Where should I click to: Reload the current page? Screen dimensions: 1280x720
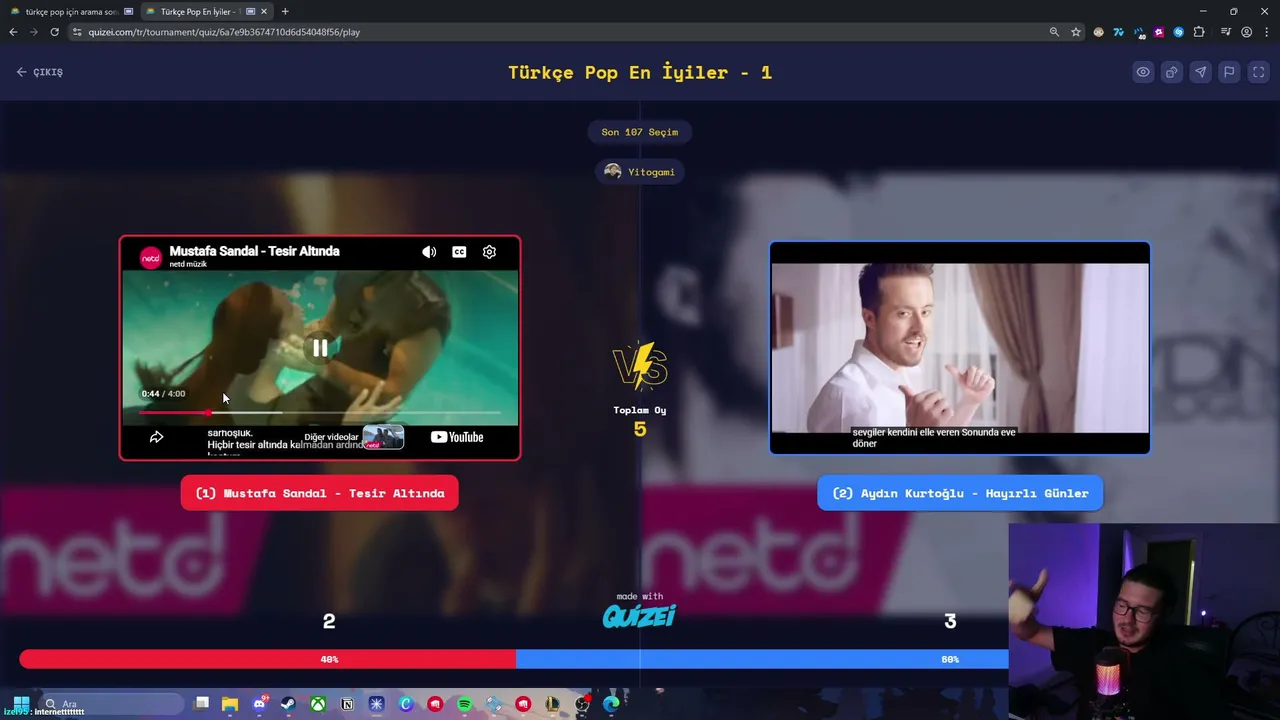(54, 32)
